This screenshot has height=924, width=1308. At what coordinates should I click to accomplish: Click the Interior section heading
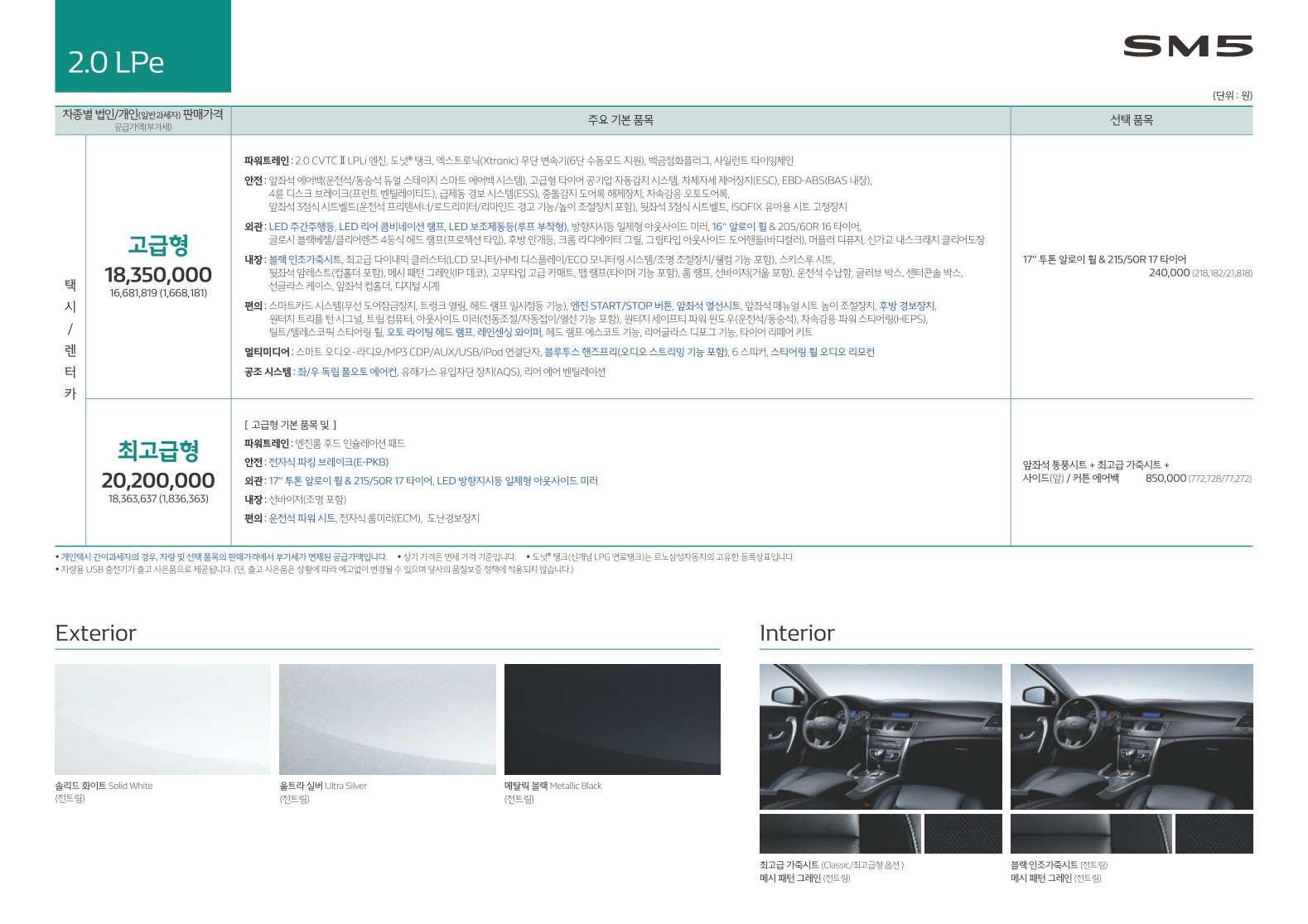[x=796, y=633]
